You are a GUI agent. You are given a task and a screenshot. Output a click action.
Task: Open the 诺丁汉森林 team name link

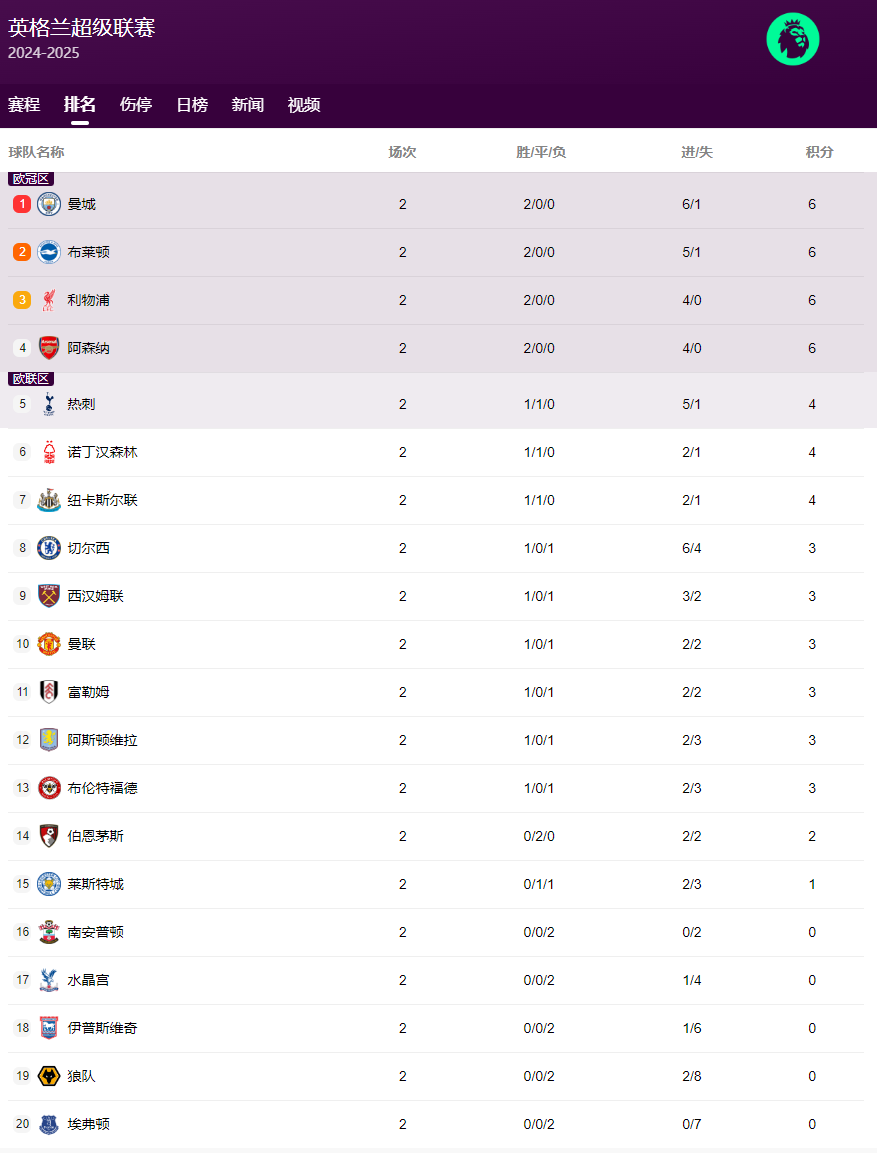pos(103,452)
